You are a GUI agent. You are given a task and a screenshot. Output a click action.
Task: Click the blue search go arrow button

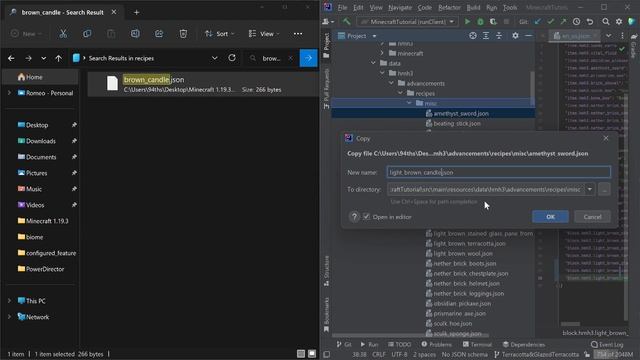click(309, 58)
